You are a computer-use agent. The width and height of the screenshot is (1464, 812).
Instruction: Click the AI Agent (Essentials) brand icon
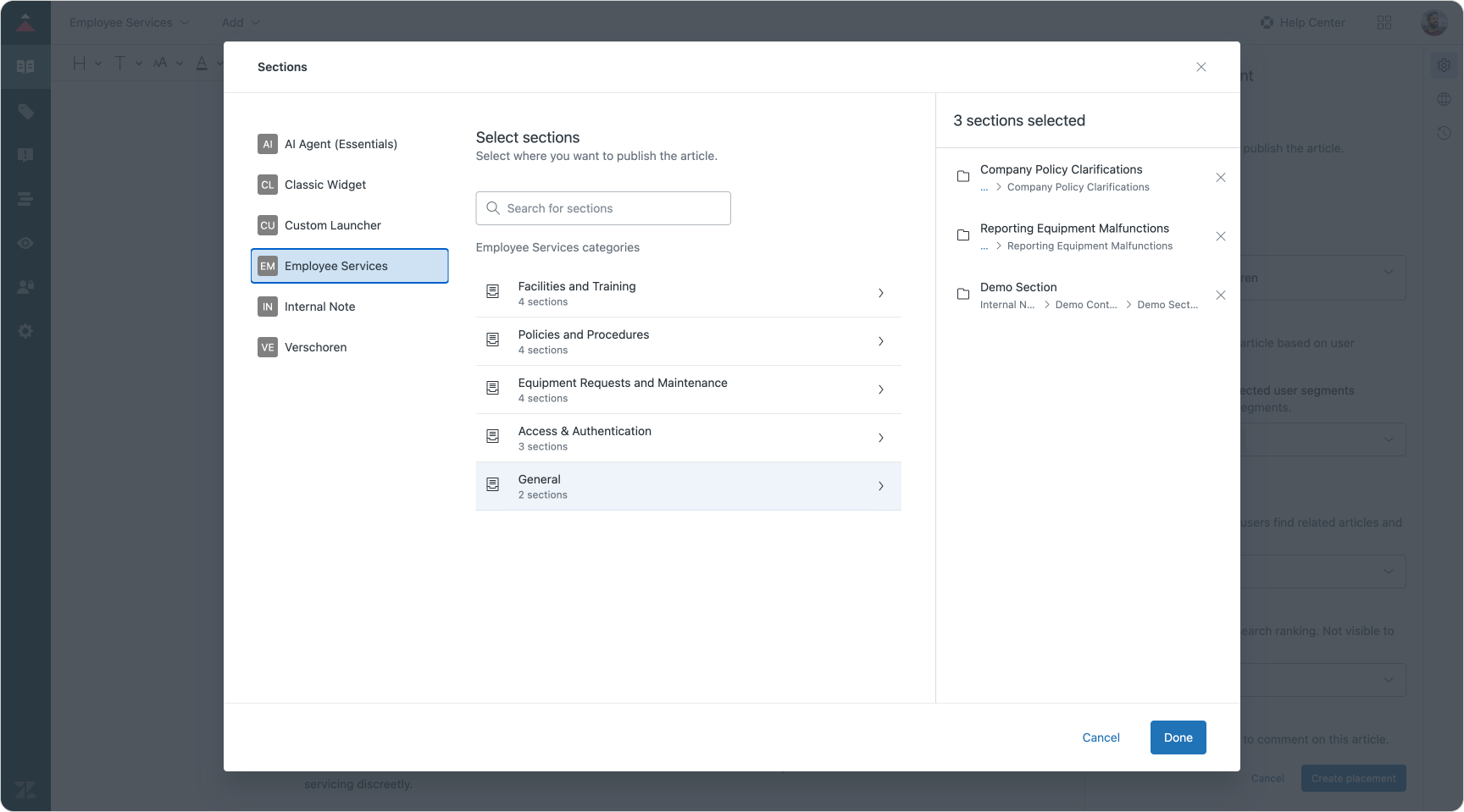268,144
